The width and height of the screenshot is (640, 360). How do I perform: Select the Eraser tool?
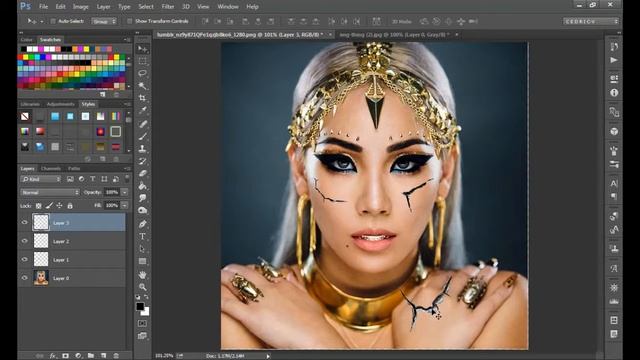[x=142, y=173]
